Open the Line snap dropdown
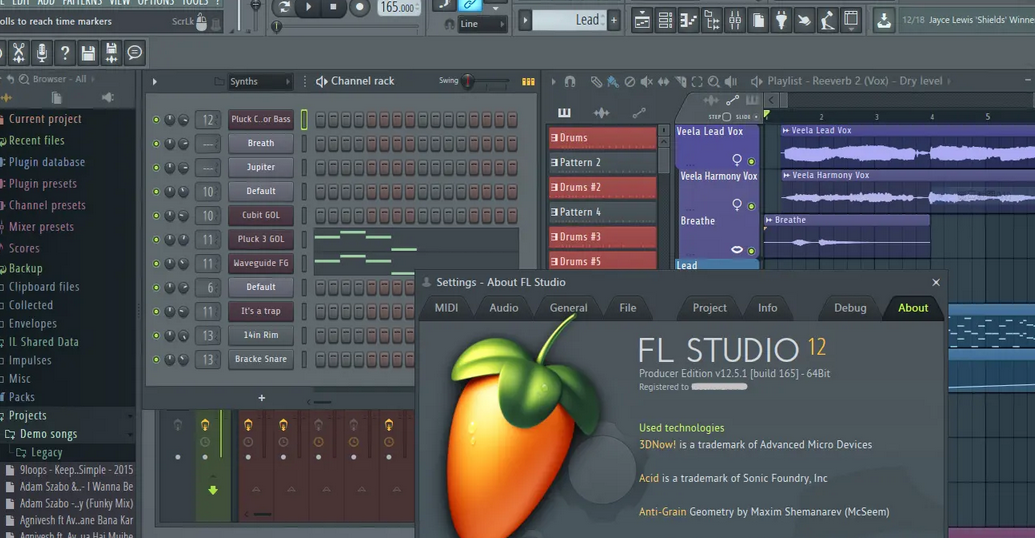Image resolution: width=1035 pixels, height=538 pixels. tap(482, 24)
